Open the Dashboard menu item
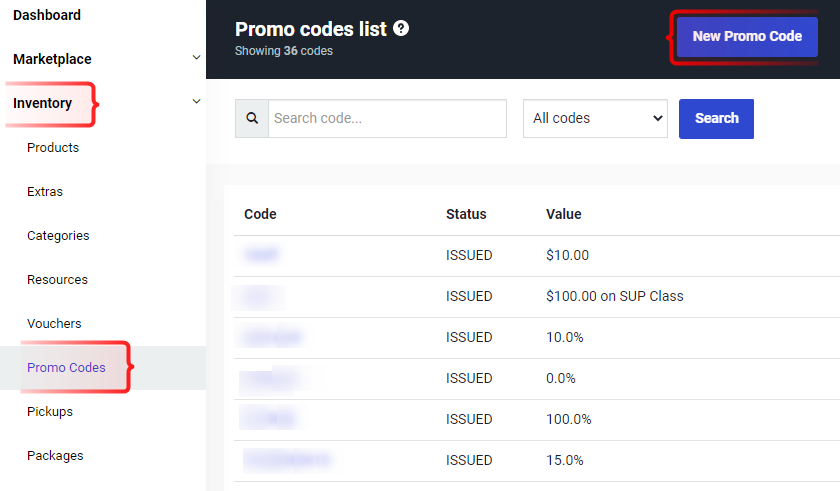The image size is (840, 491). click(47, 15)
